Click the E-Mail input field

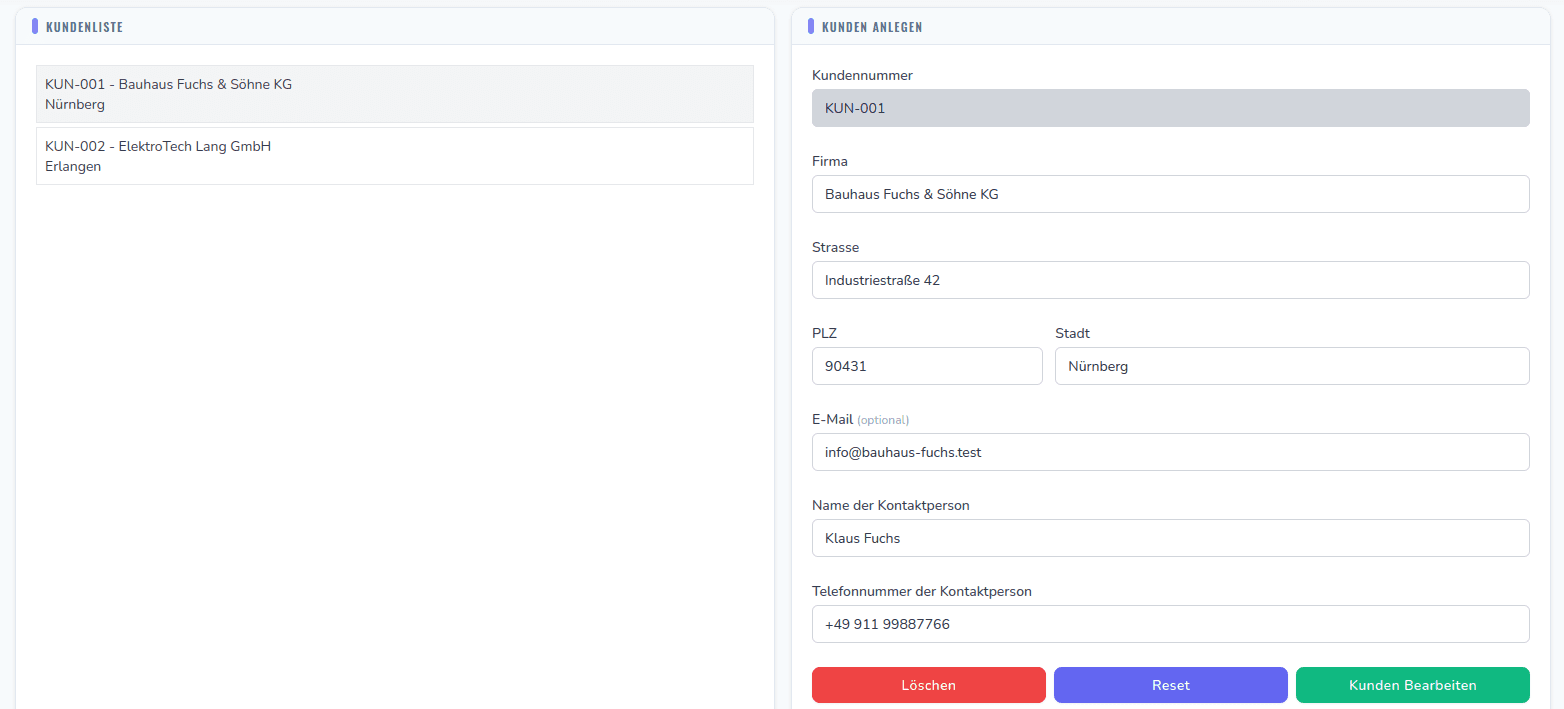[1170, 452]
